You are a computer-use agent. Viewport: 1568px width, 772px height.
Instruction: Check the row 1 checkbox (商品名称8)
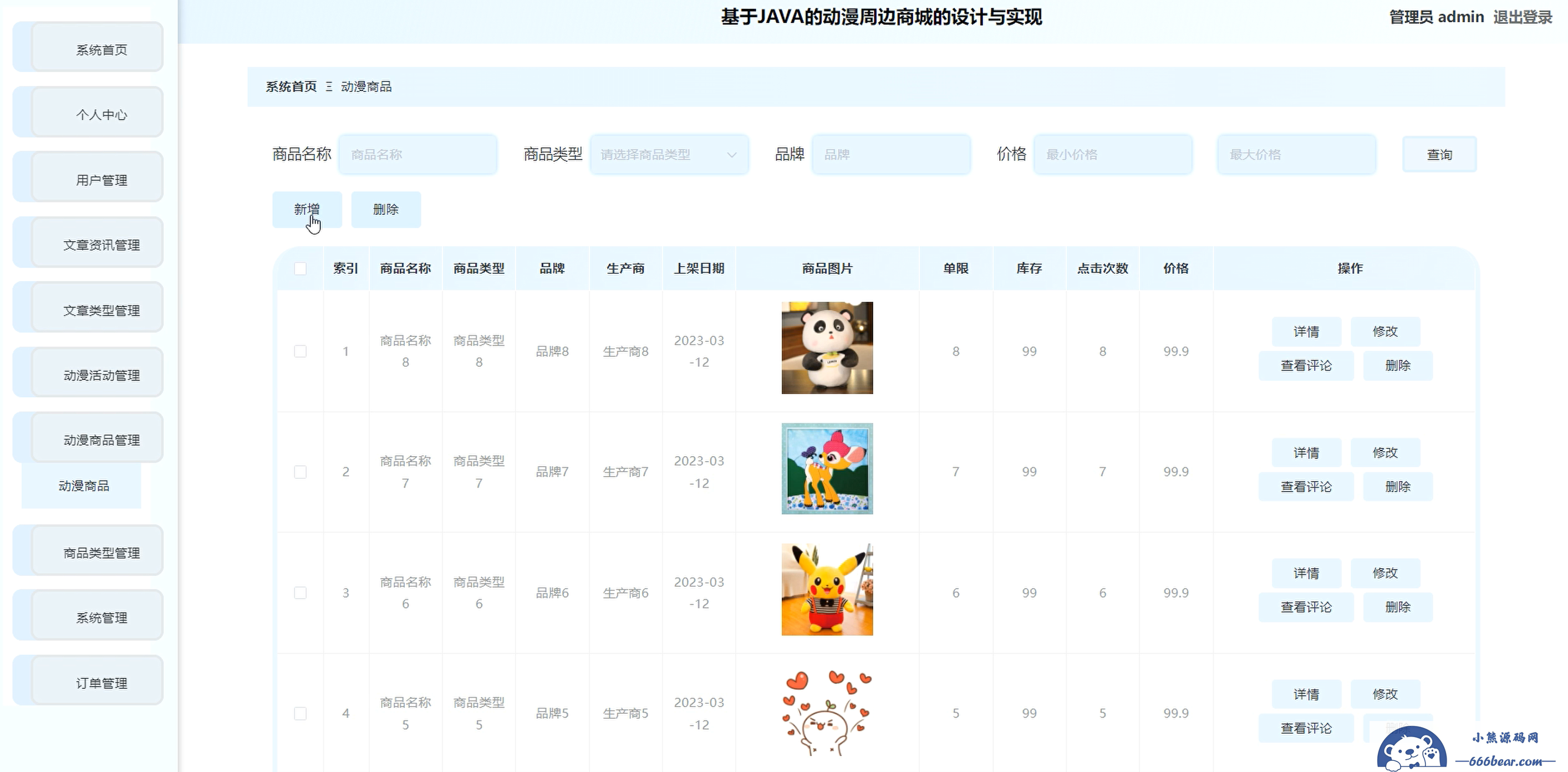(300, 351)
